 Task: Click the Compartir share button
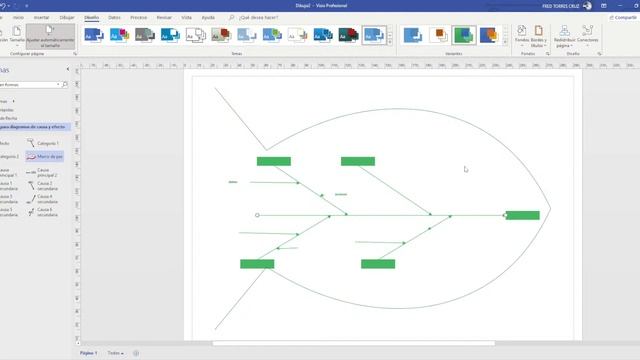point(623,18)
